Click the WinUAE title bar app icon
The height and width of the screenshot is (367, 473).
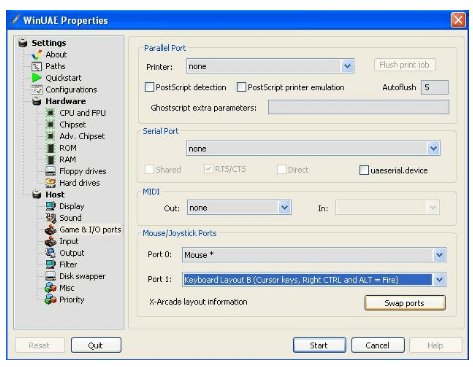[15, 20]
